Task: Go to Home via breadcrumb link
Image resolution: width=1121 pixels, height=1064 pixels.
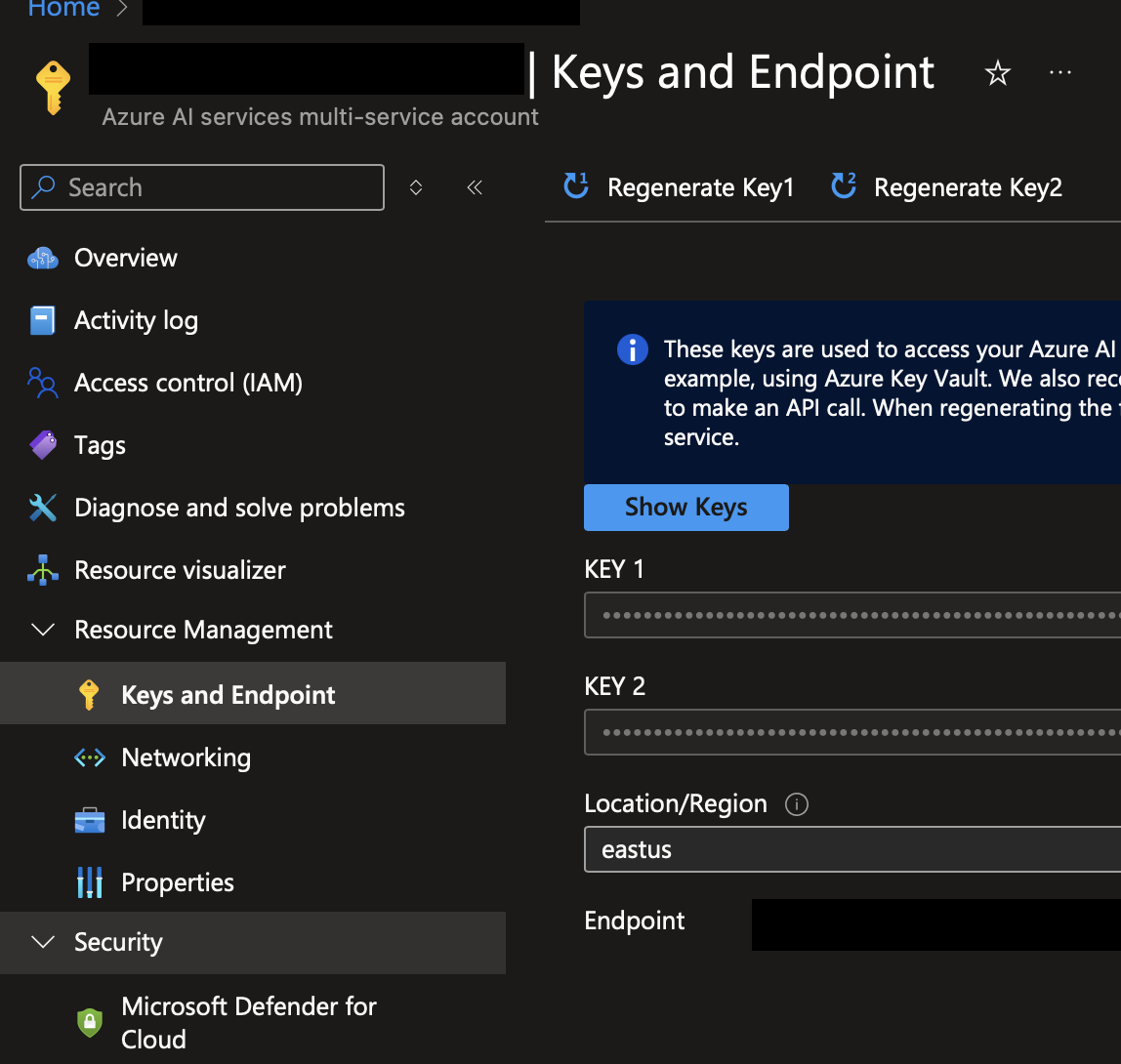Action: (63, 10)
